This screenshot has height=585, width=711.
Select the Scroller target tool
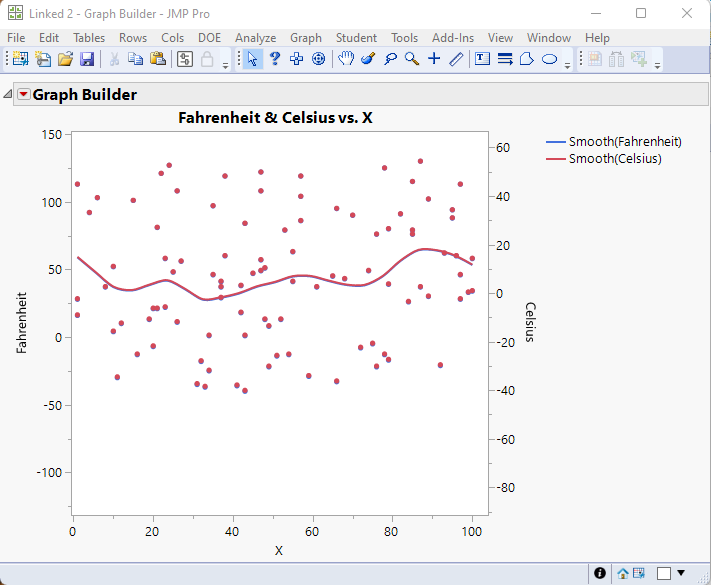(x=319, y=59)
